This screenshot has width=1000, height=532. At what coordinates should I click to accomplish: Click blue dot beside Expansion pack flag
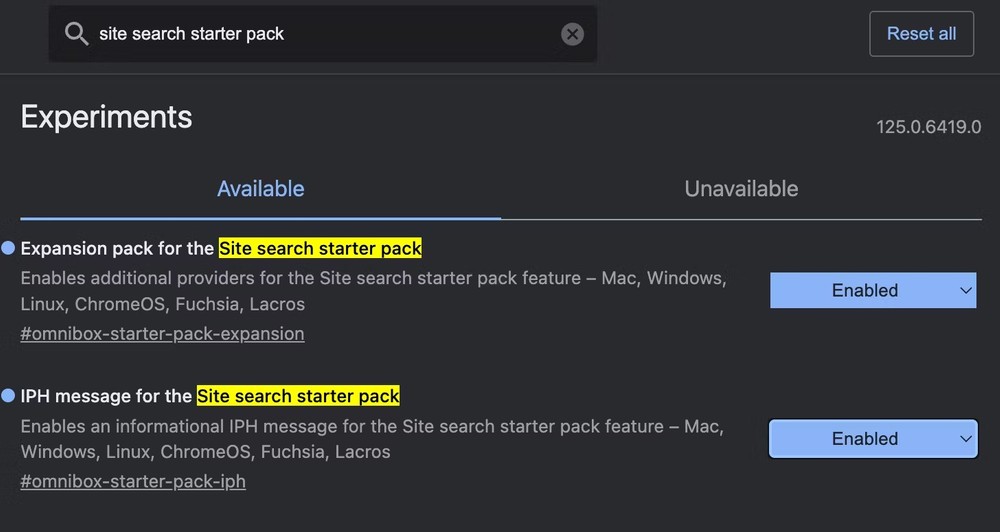[x=9, y=248]
